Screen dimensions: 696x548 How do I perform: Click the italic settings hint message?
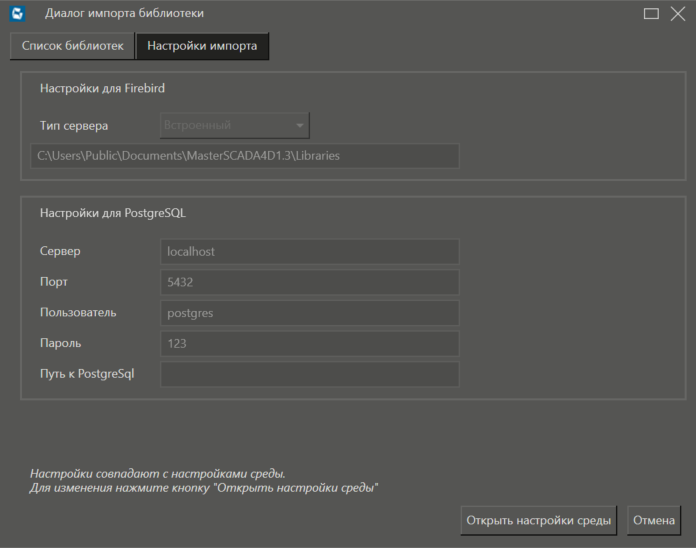[204, 480]
